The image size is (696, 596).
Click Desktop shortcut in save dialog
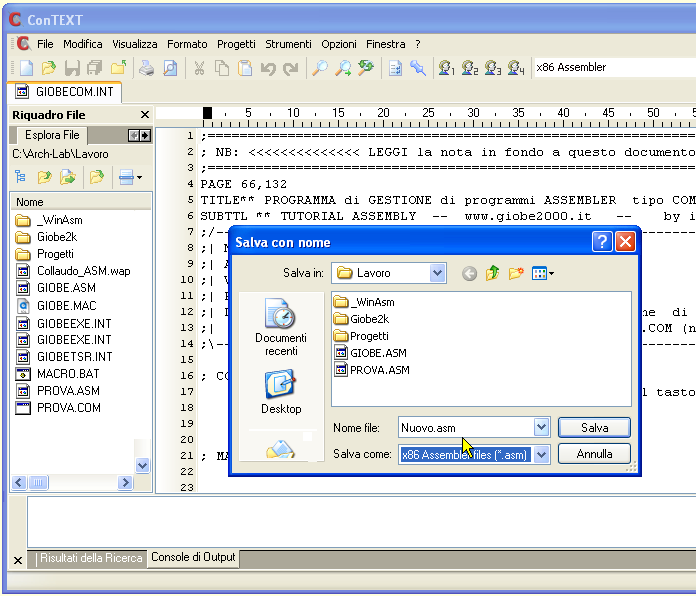coord(281,392)
